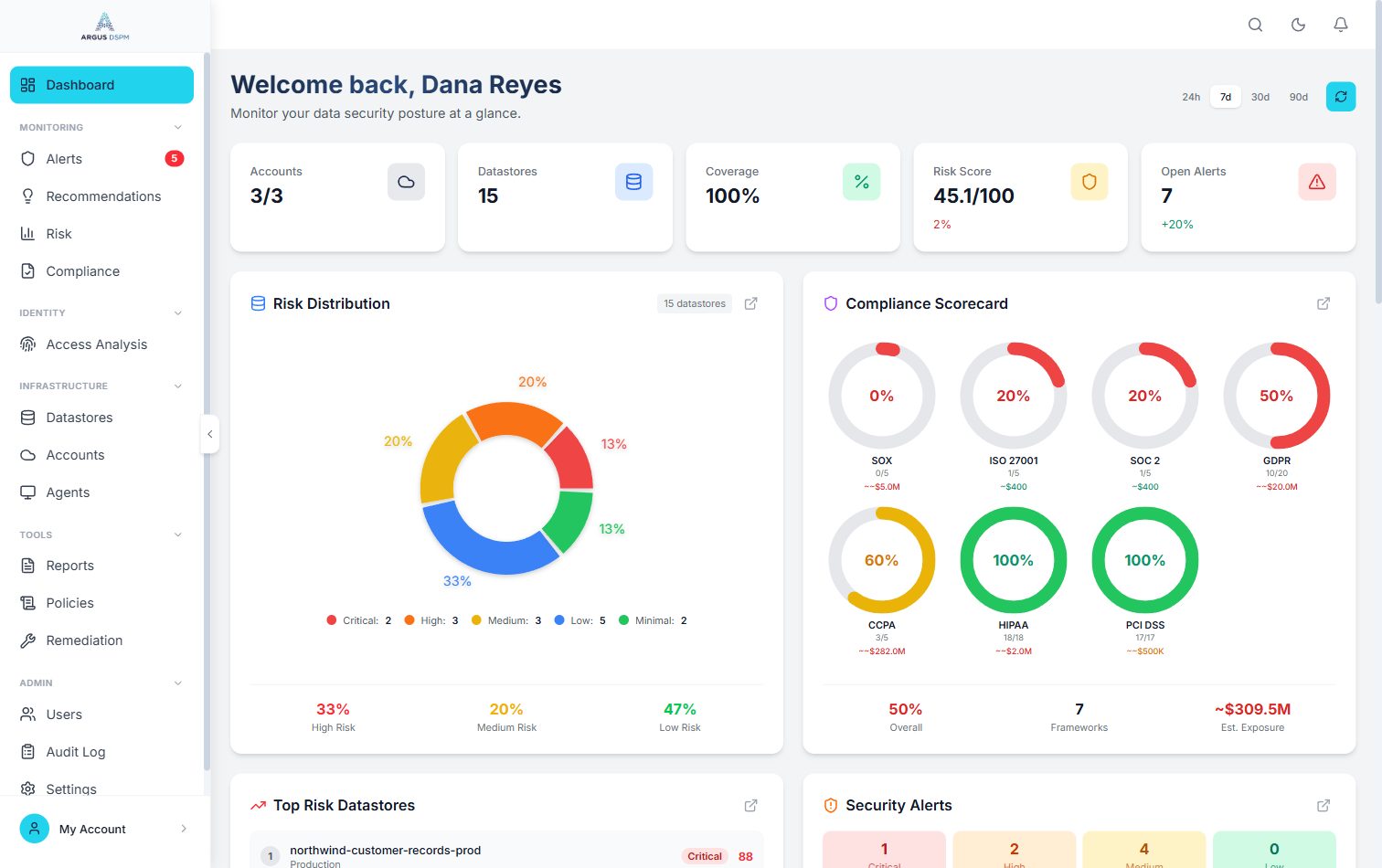Open Compliance Scorecard external link icon
This screenshot has width=1382, height=868.
[x=1324, y=303]
